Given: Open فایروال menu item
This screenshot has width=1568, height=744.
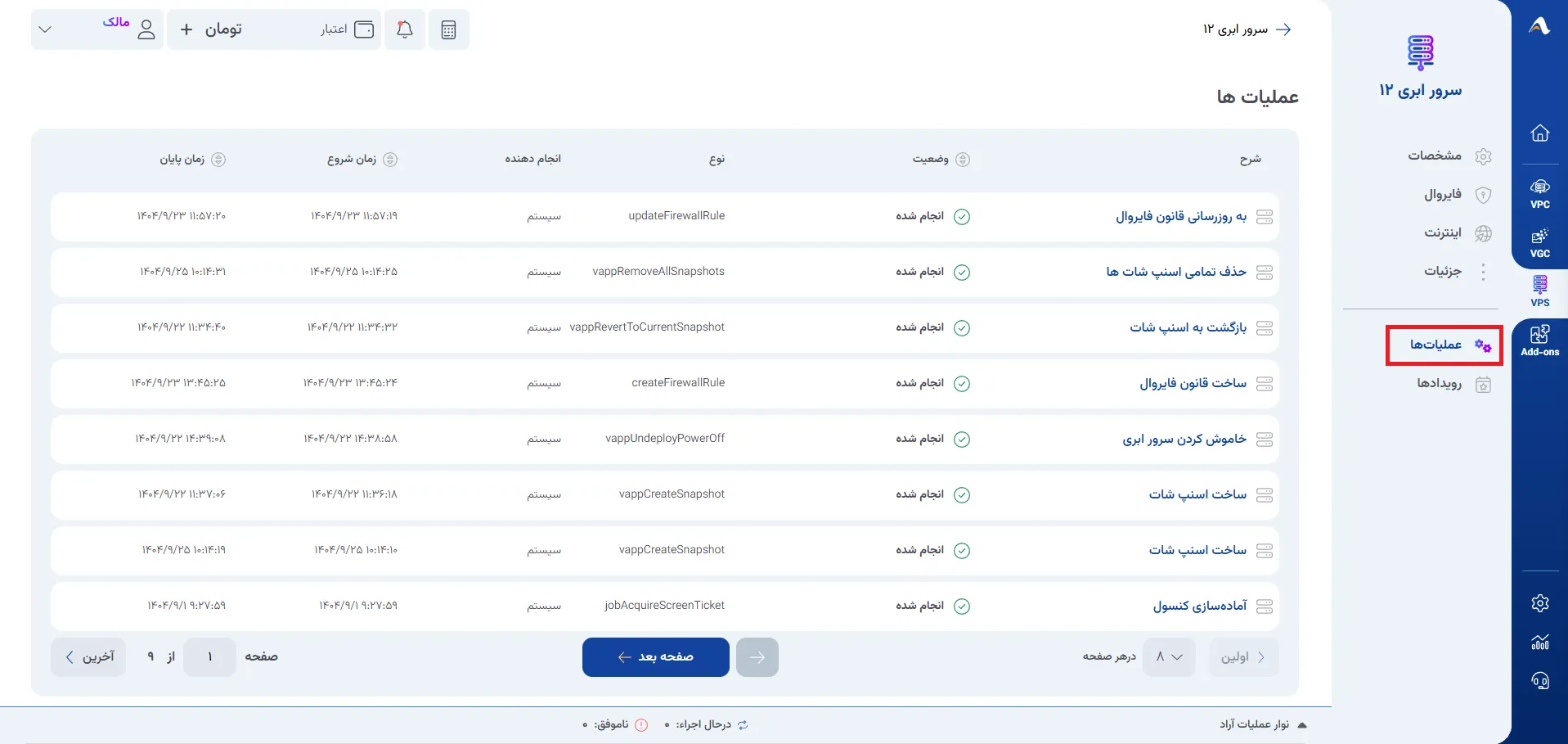Looking at the screenshot, I should [1458, 194].
